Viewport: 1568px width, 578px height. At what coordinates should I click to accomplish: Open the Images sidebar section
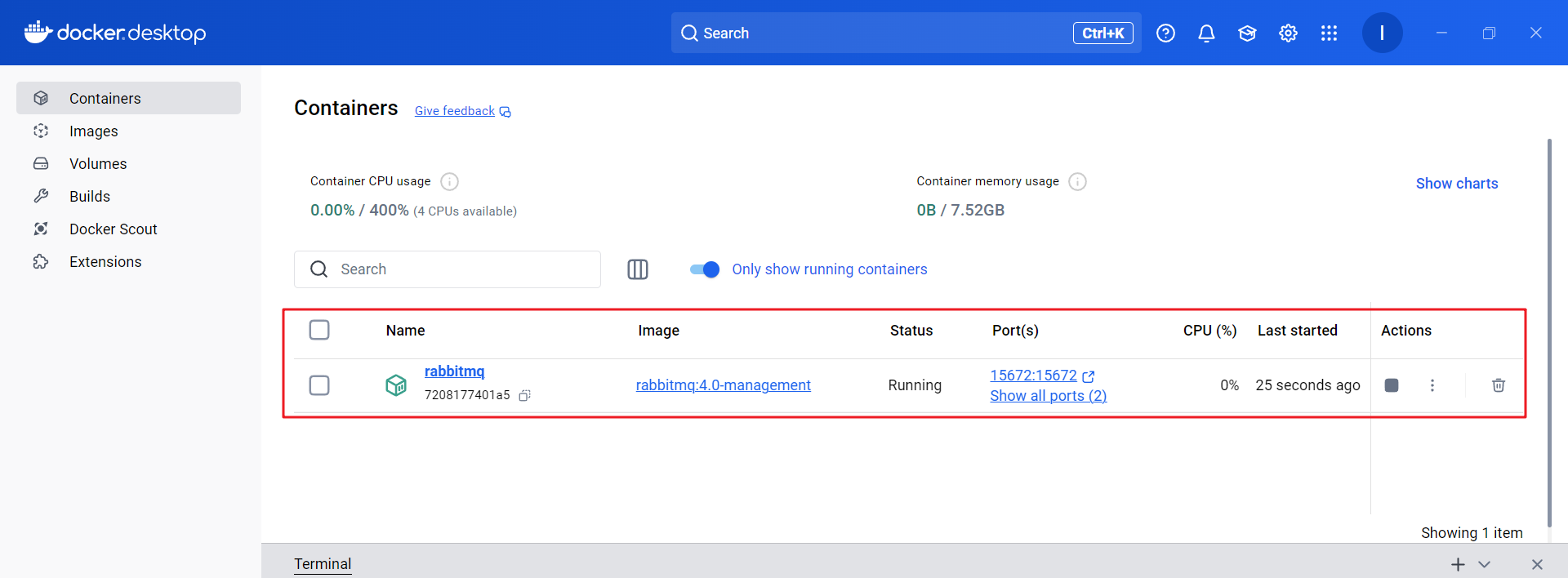click(x=128, y=131)
